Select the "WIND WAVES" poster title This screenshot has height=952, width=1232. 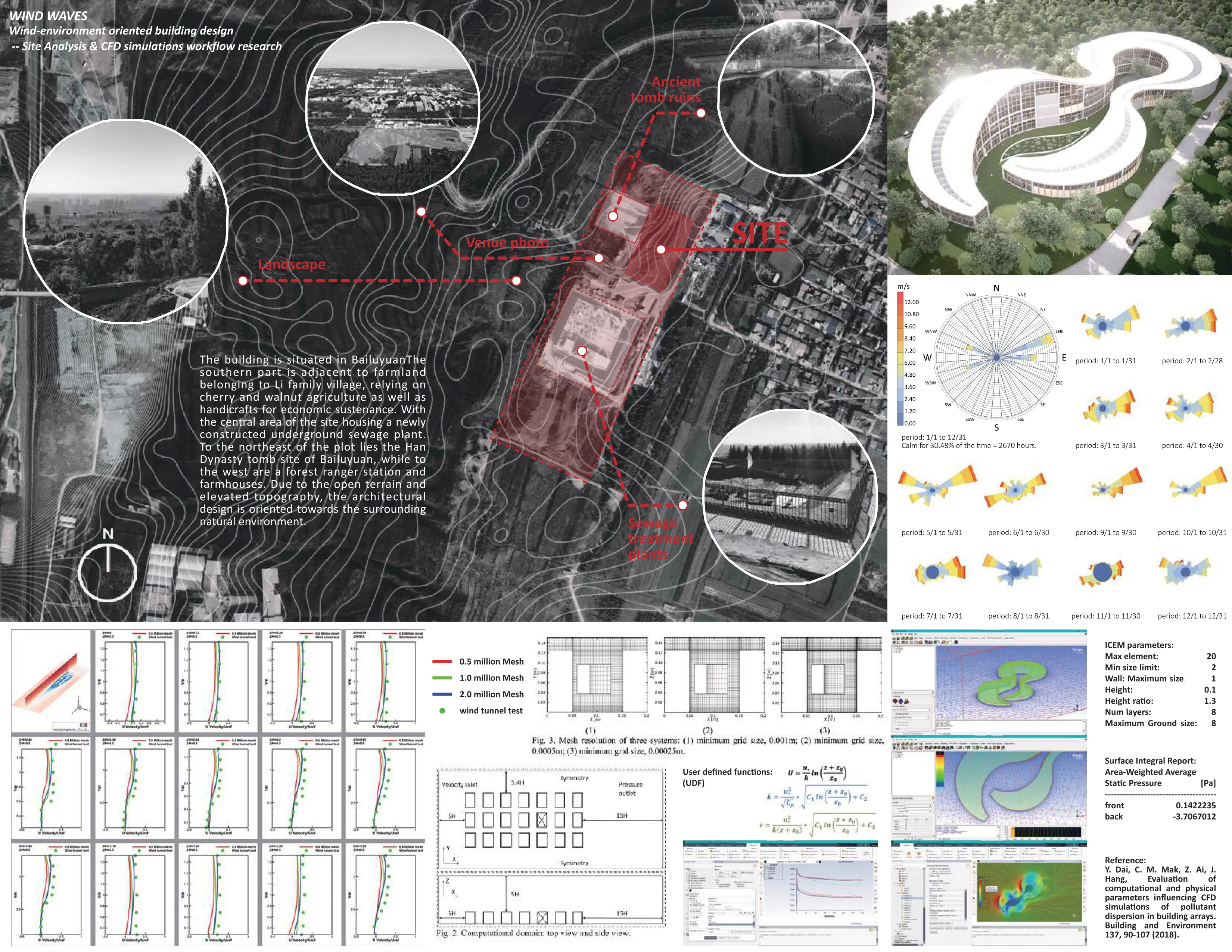pos(49,16)
